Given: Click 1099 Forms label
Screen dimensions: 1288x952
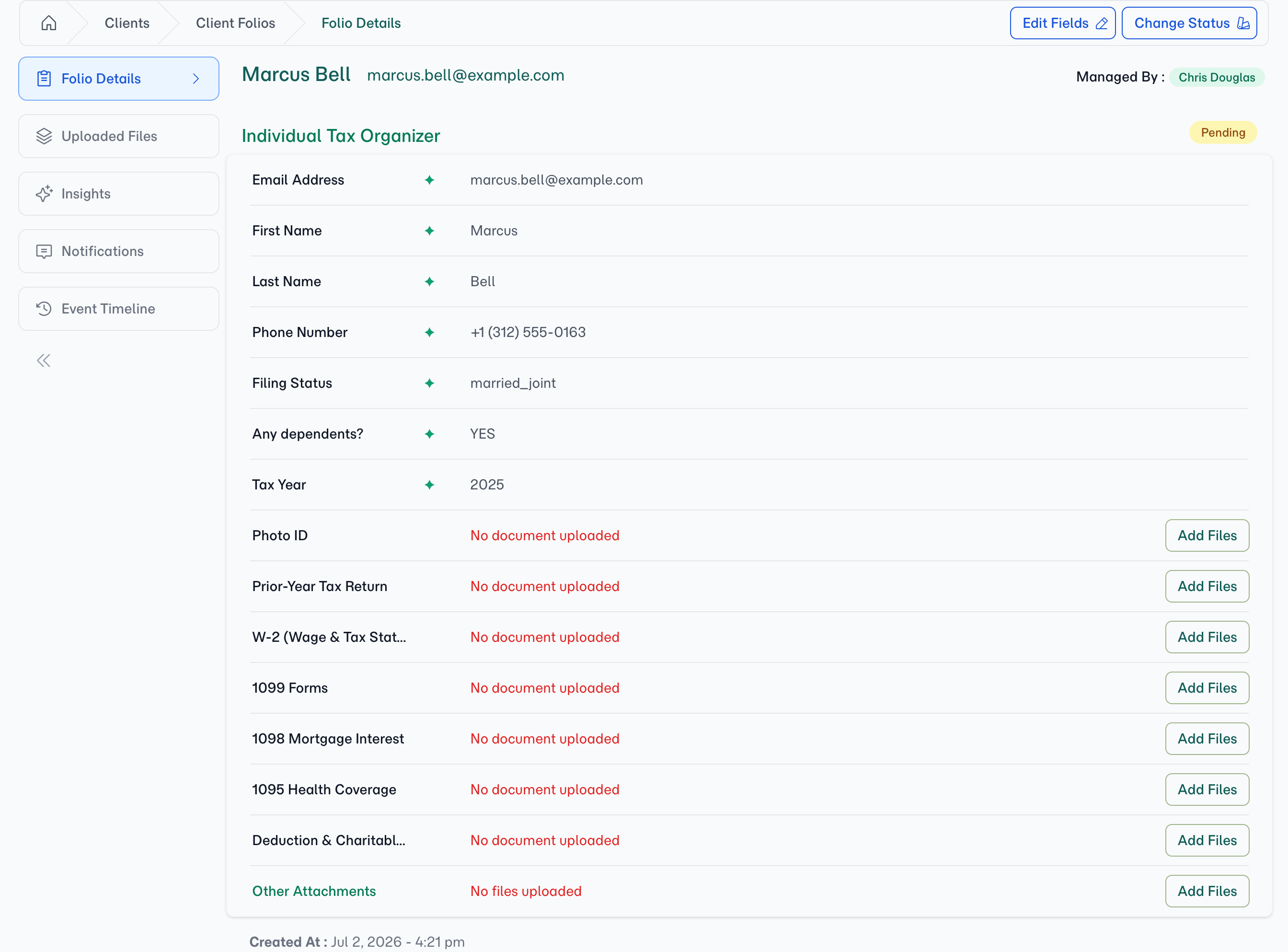Looking at the screenshot, I should coord(290,687).
